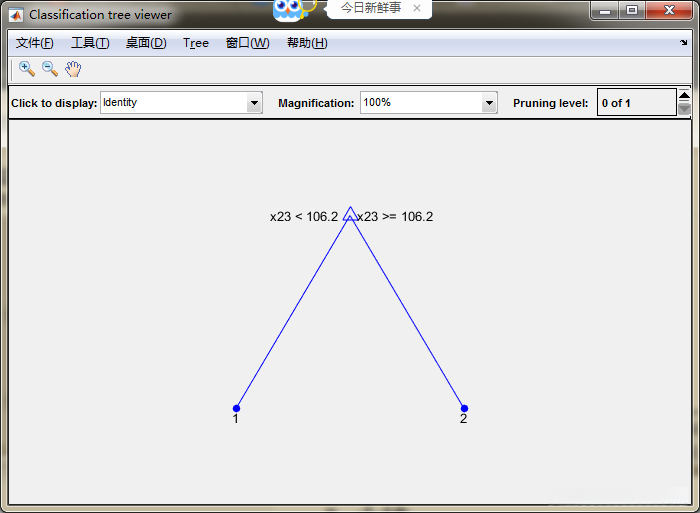Select the zoom in magnifier tool

(x=27, y=69)
